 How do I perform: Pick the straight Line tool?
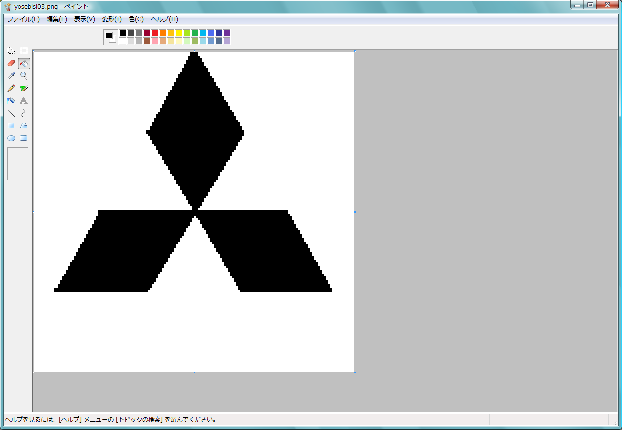click(x=12, y=113)
